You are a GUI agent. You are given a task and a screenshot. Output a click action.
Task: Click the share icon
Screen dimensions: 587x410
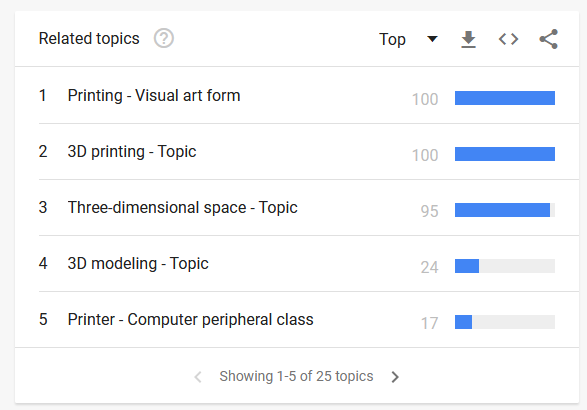(x=548, y=39)
